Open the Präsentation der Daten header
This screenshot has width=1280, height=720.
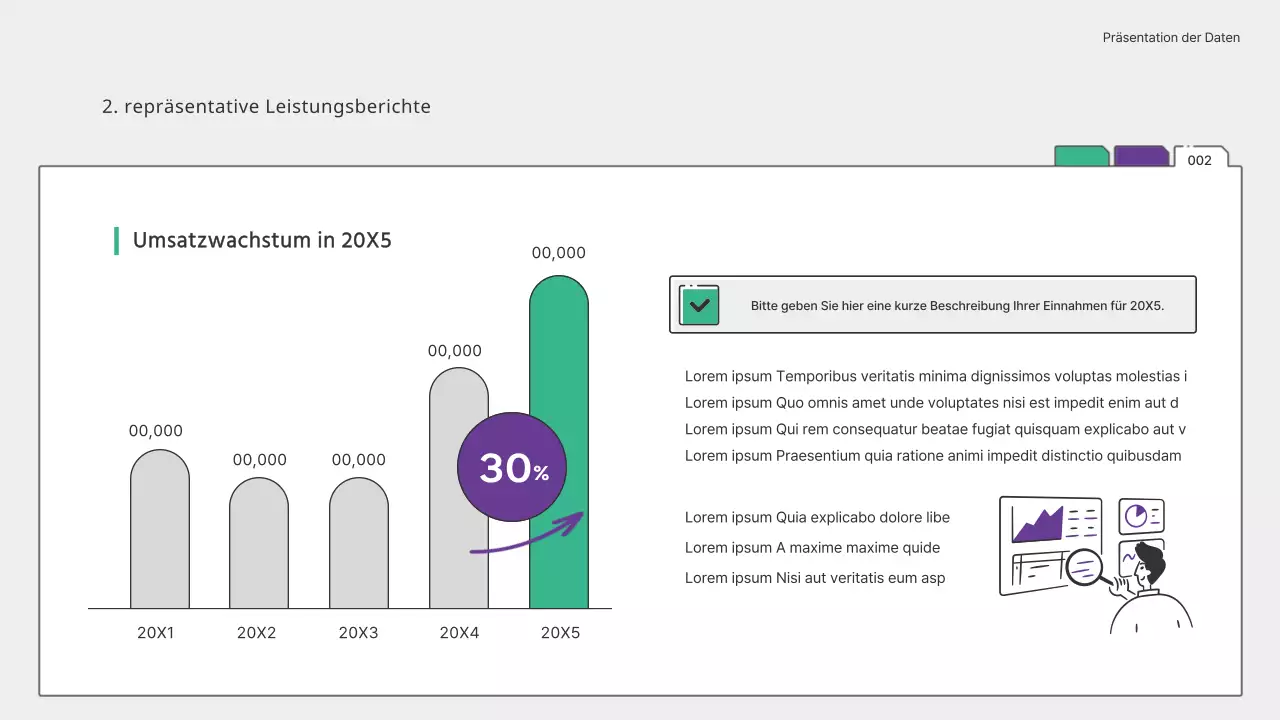click(1170, 37)
